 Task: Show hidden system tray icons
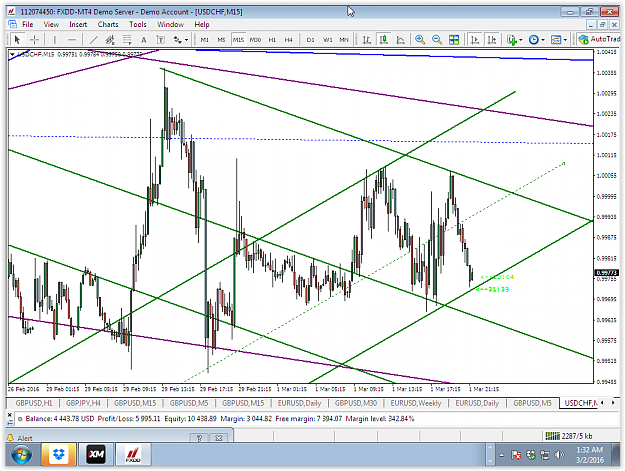pos(501,455)
